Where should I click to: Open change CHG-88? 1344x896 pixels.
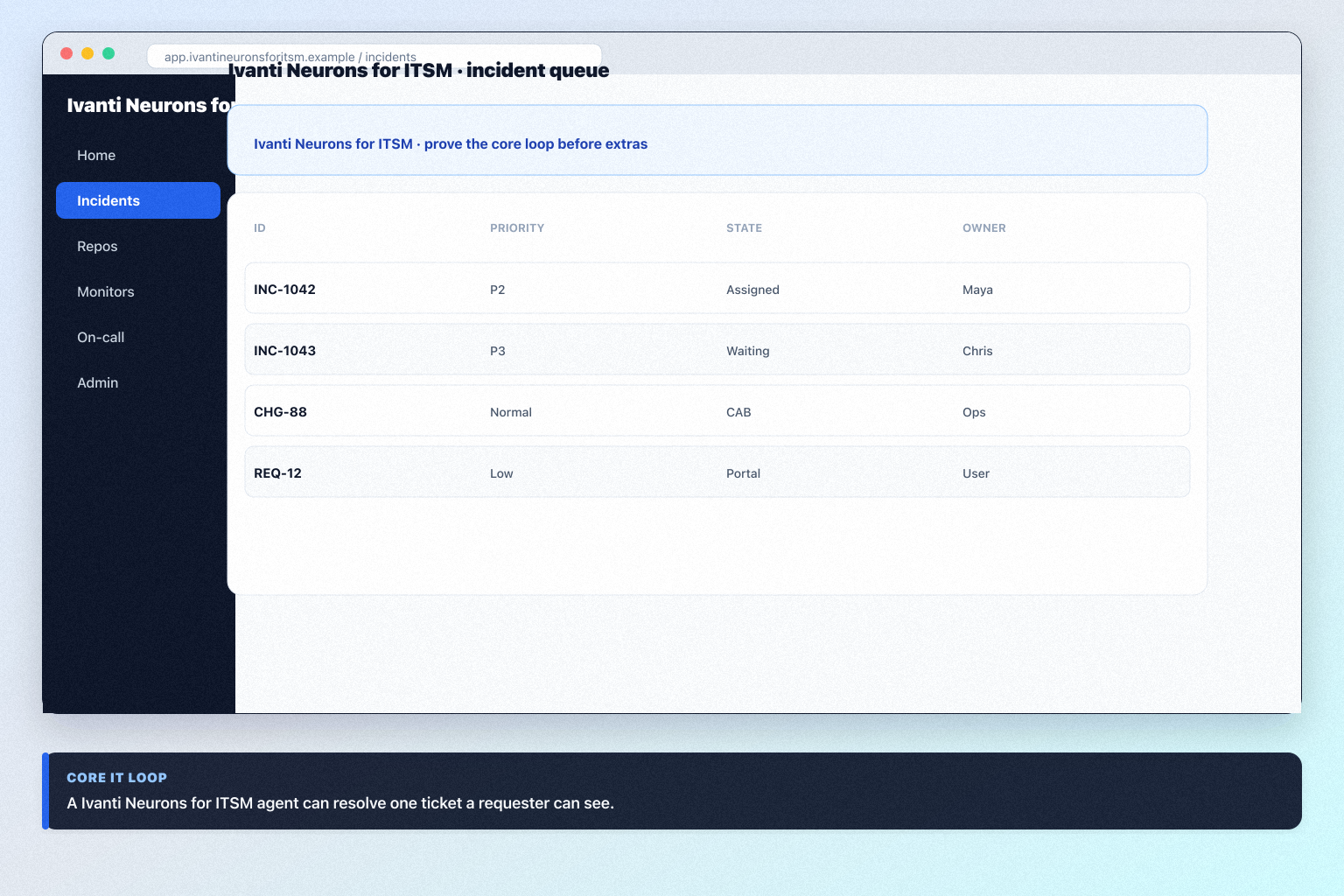click(x=717, y=410)
